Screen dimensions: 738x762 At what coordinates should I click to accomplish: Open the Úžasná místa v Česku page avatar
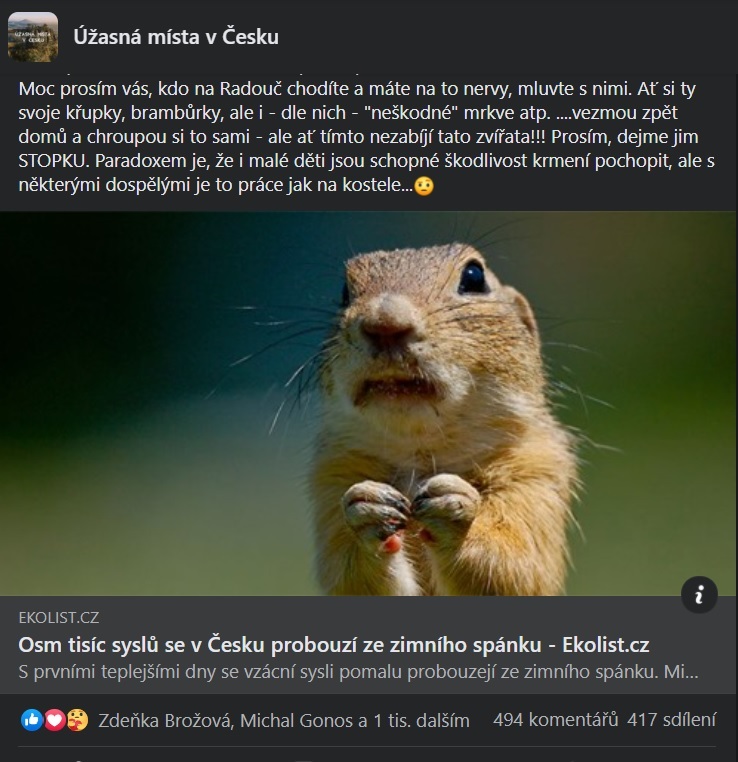click(x=33, y=37)
